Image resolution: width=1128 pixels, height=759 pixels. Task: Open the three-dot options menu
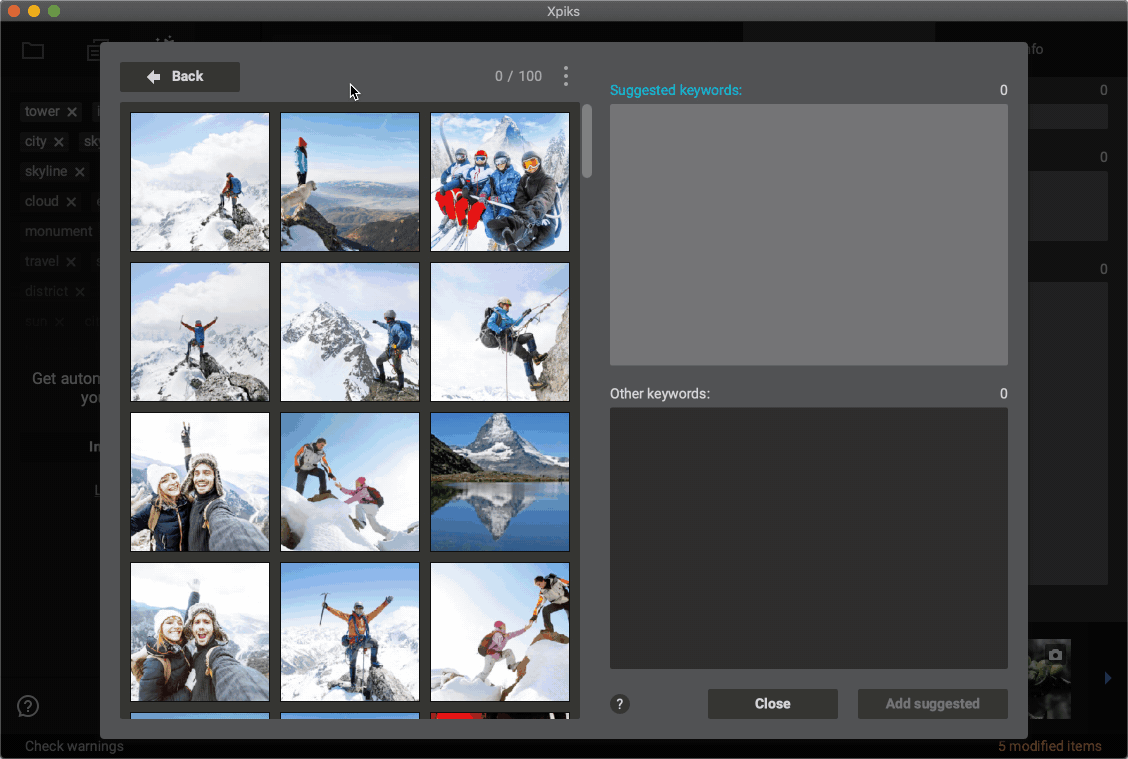(566, 76)
